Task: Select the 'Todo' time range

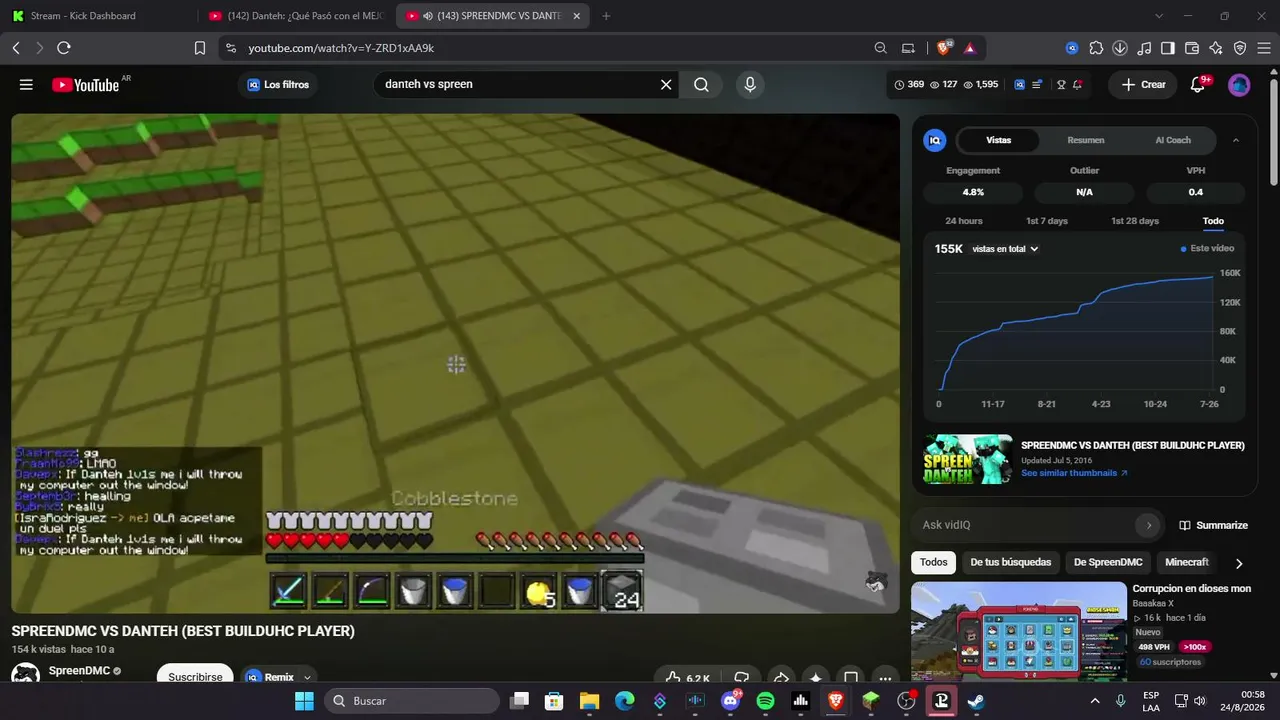Action: (1213, 221)
